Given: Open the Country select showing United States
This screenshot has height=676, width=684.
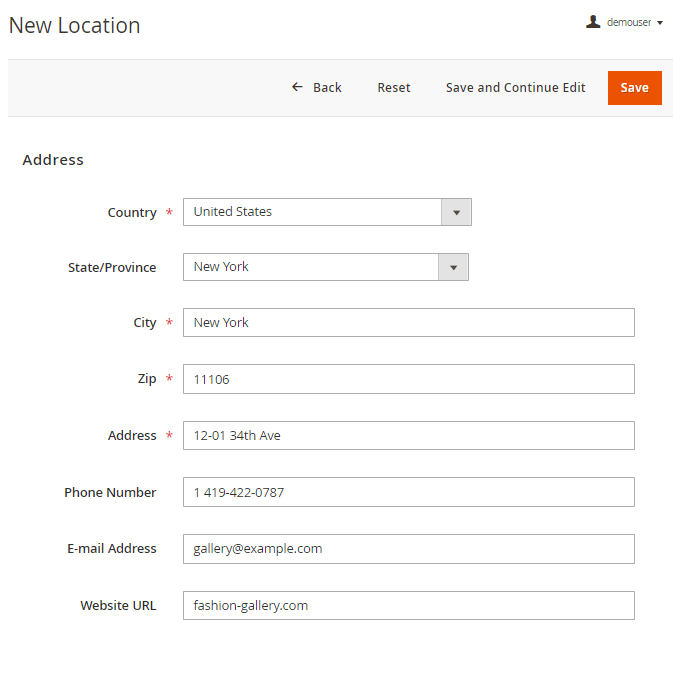Looking at the screenshot, I should [312, 212].
